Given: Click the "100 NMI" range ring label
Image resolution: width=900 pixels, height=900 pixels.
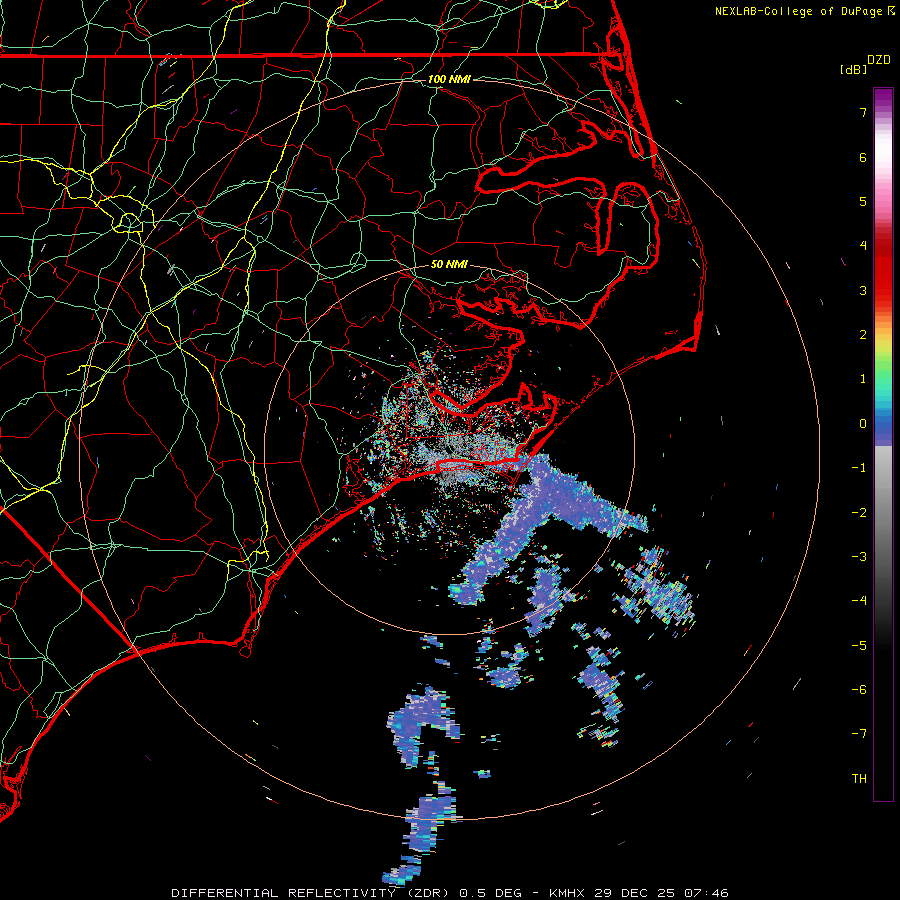Looking at the screenshot, I should click(449, 79).
